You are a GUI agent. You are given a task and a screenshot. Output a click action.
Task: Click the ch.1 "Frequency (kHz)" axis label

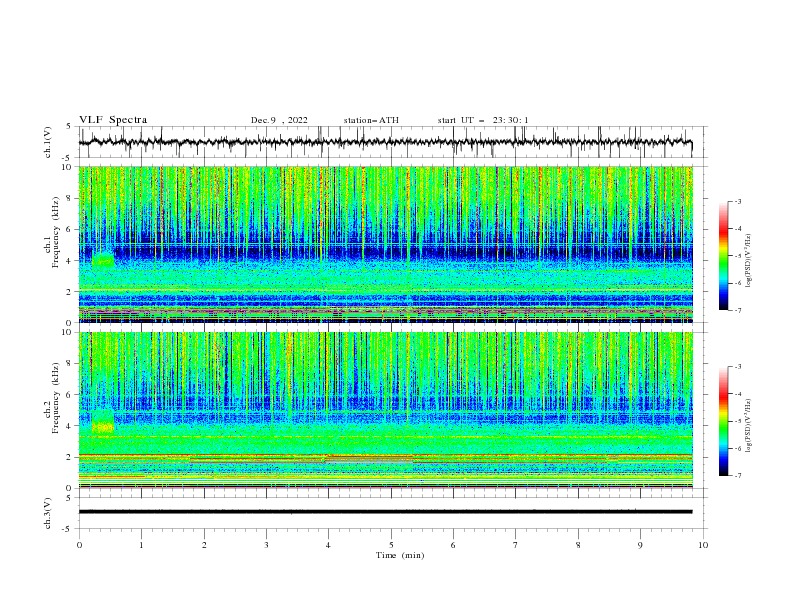[56, 233]
